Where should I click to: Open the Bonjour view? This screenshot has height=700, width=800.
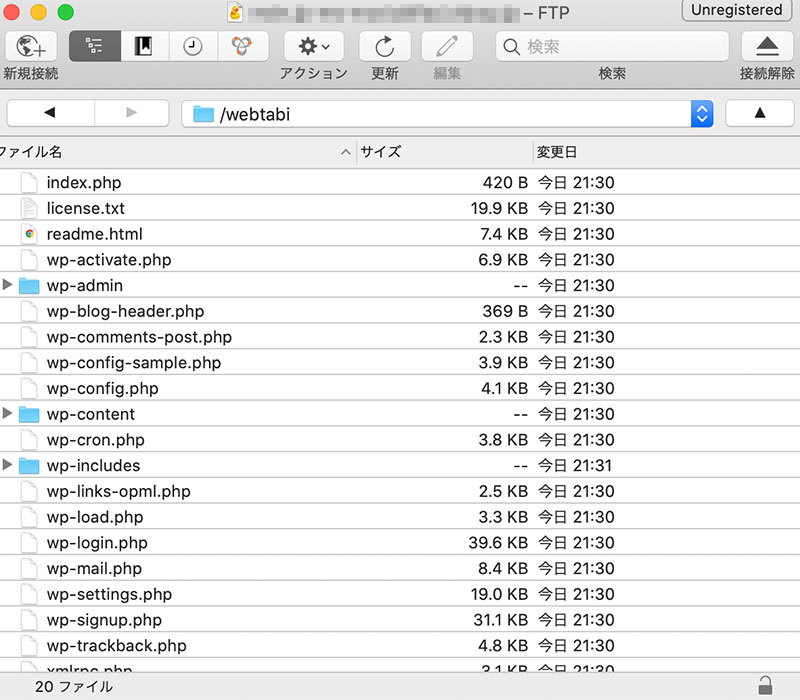tap(241, 46)
